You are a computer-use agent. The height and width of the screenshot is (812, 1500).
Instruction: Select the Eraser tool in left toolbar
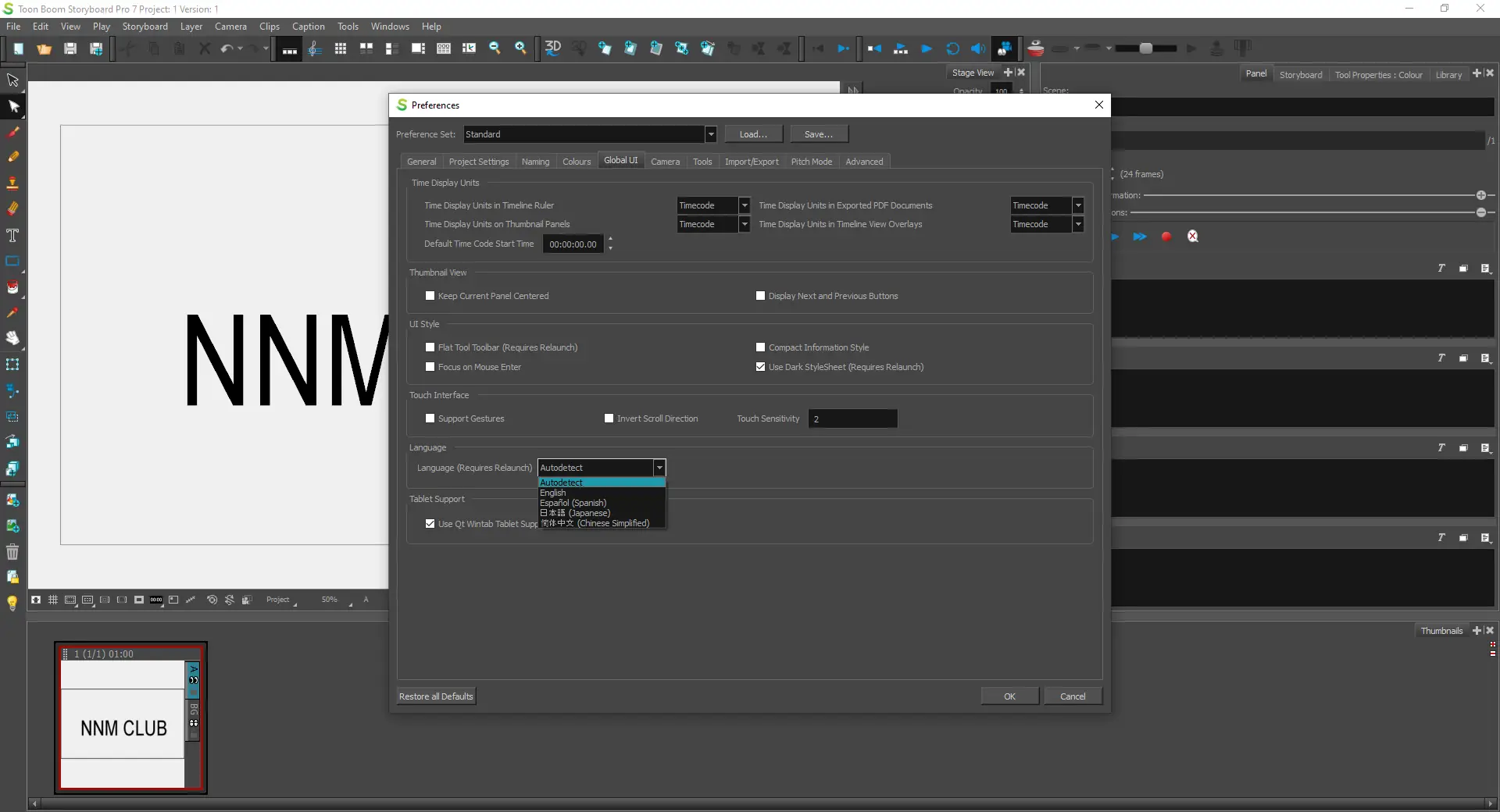[13, 208]
